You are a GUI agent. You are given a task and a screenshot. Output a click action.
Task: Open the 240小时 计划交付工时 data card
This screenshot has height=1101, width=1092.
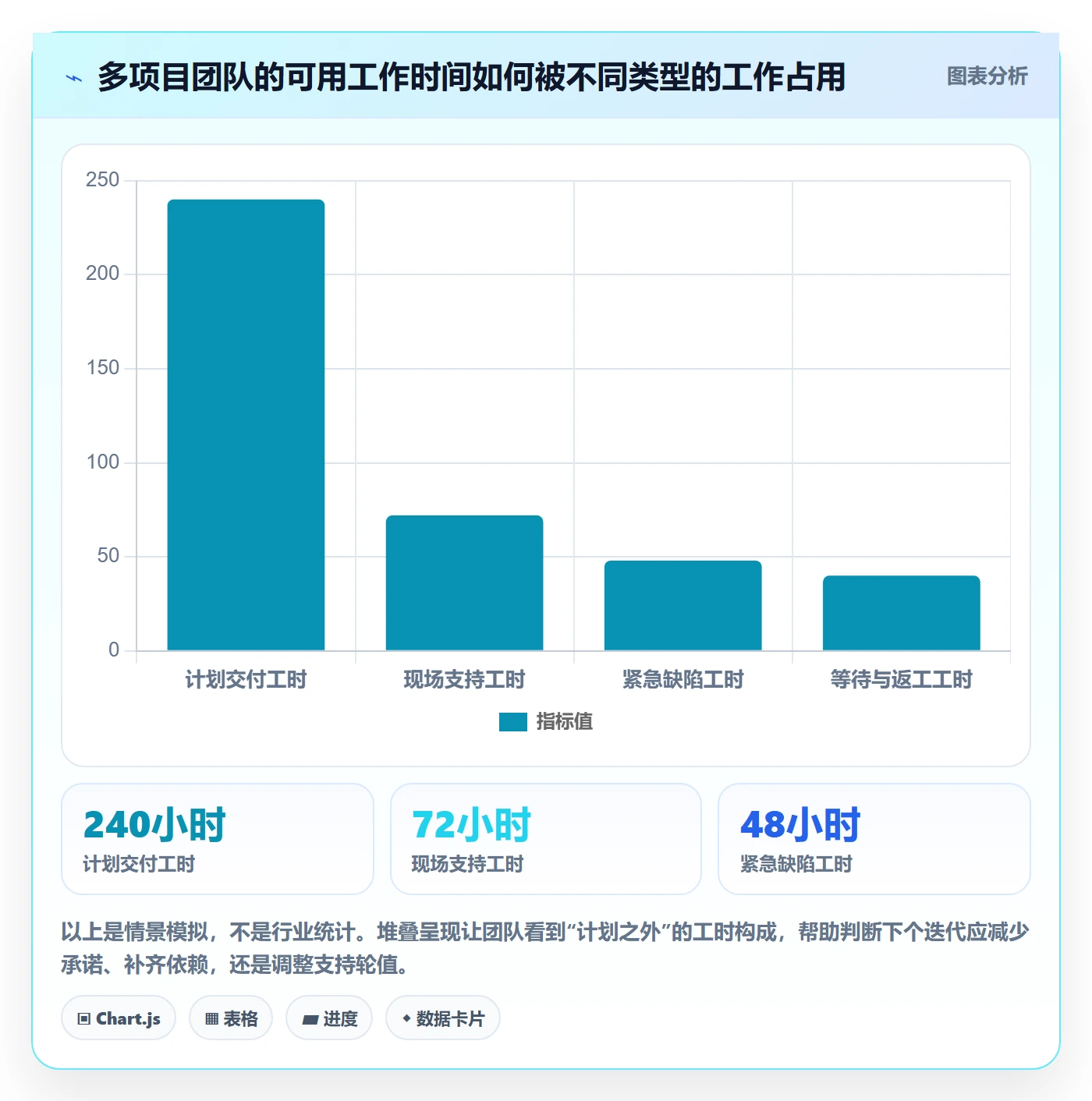pos(218,839)
